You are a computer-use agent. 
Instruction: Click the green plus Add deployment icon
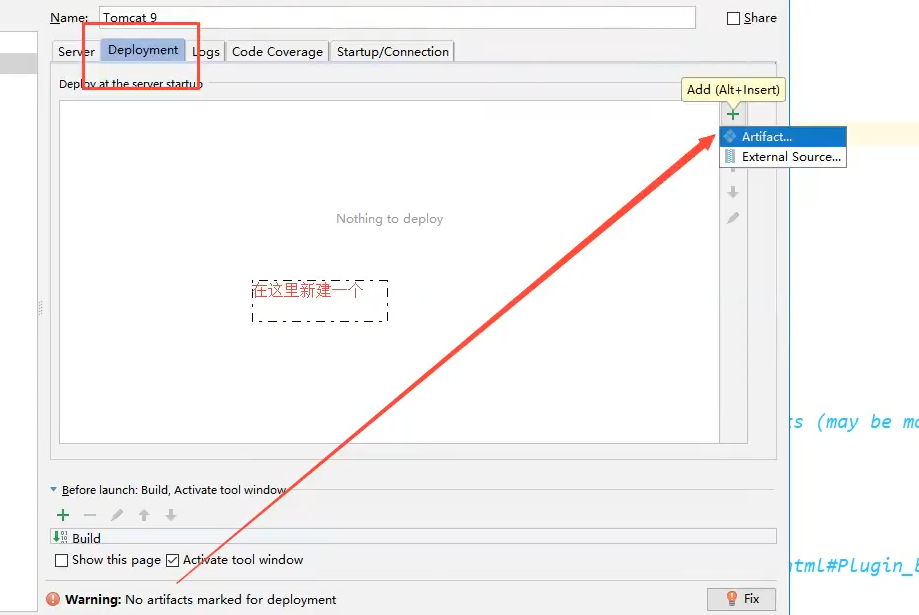(x=733, y=114)
